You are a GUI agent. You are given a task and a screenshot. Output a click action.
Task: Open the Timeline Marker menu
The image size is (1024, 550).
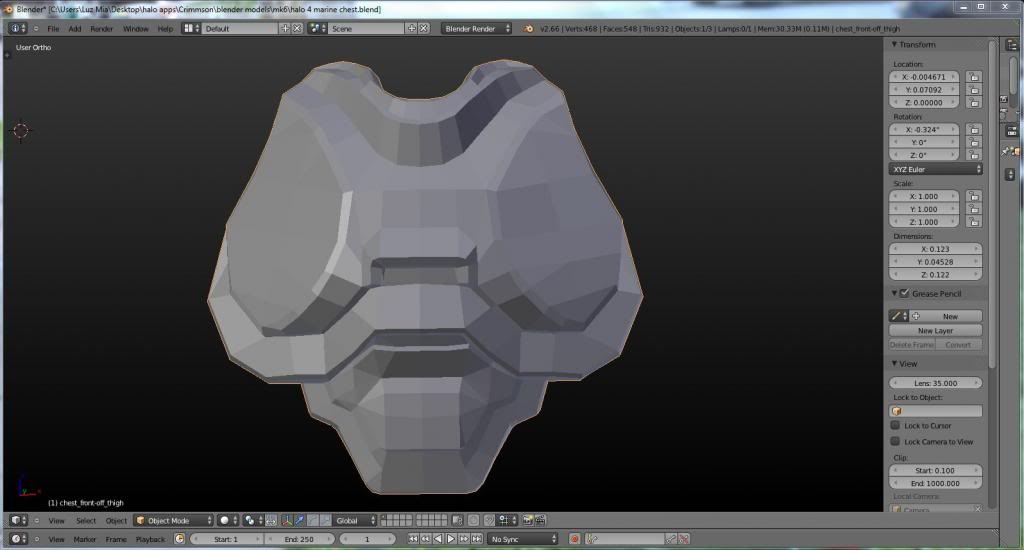85,540
